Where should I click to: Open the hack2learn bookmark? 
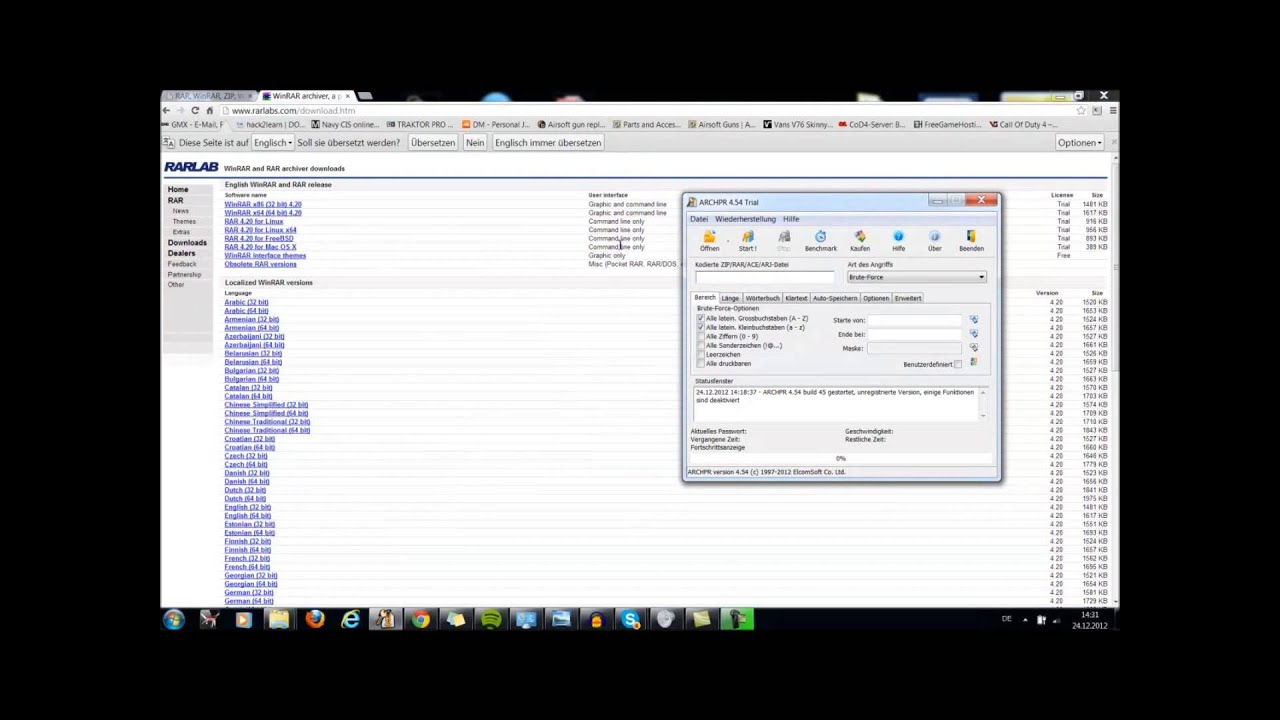(x=270, y=125)
